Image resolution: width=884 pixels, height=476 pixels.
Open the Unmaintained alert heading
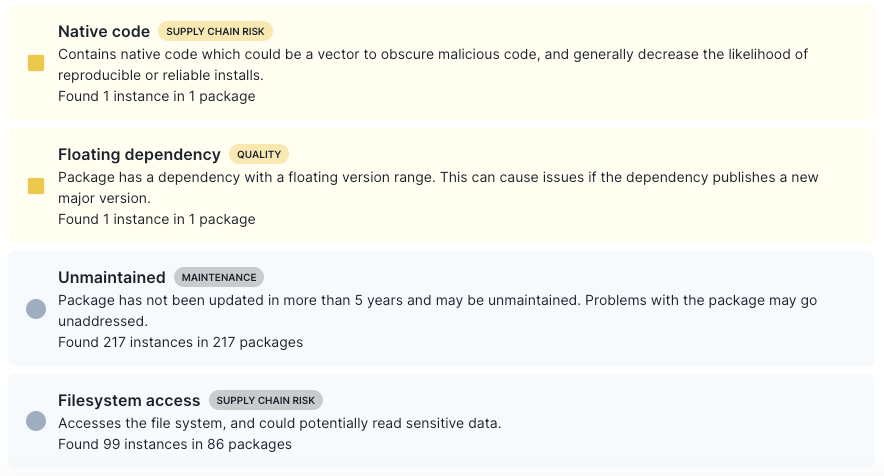pyautogui.click(x=112, y=277)
